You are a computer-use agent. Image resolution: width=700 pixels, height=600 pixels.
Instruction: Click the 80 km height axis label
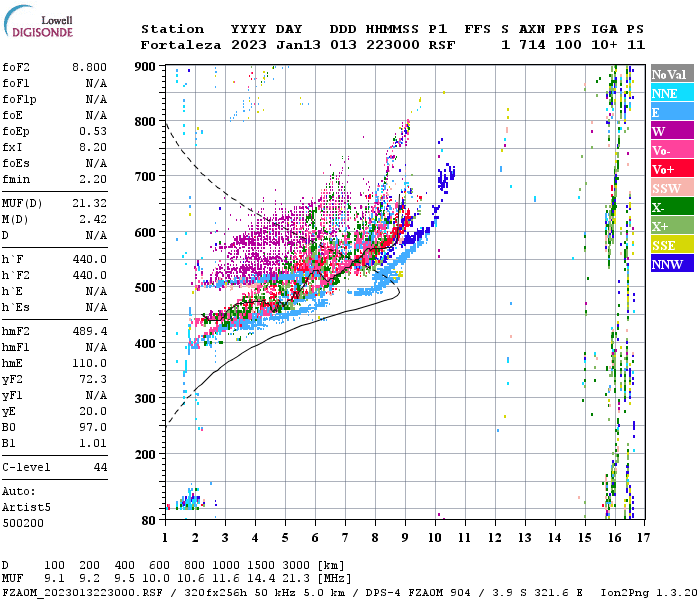coord(149,521)
